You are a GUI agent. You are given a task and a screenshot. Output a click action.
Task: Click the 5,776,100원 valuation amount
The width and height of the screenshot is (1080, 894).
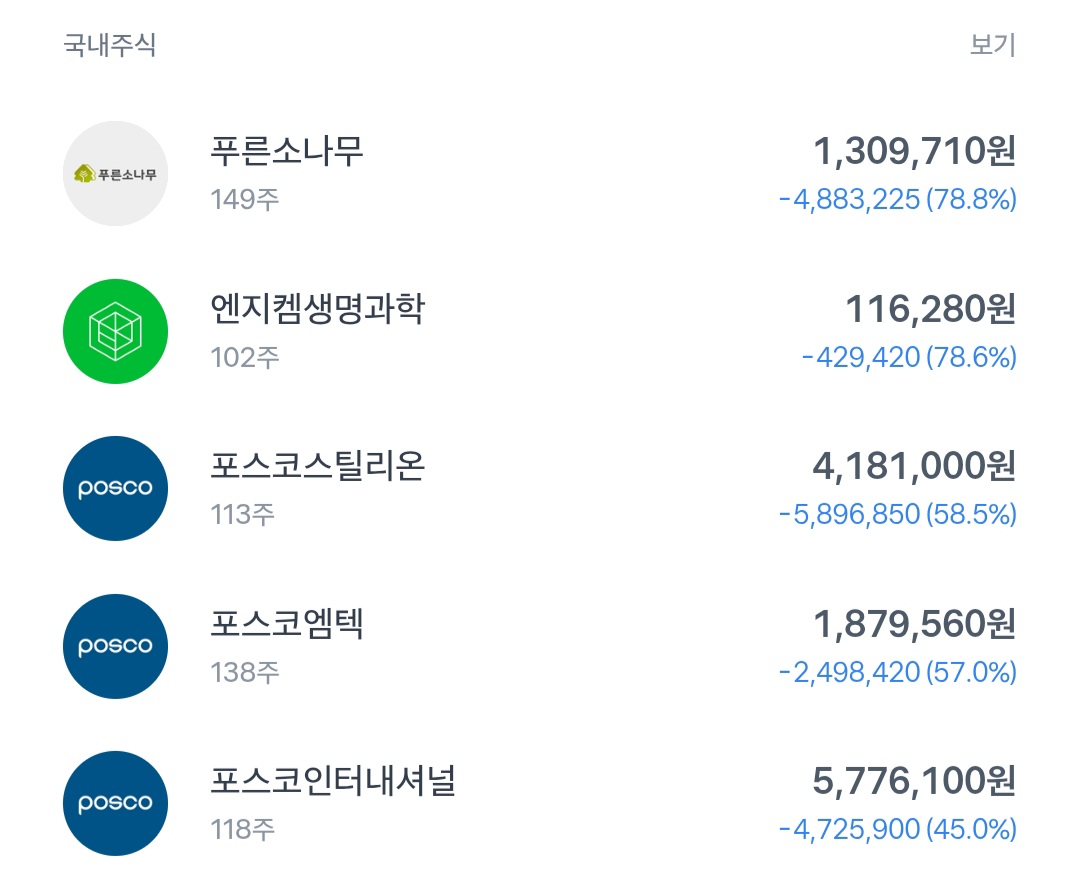coord(914,781)
